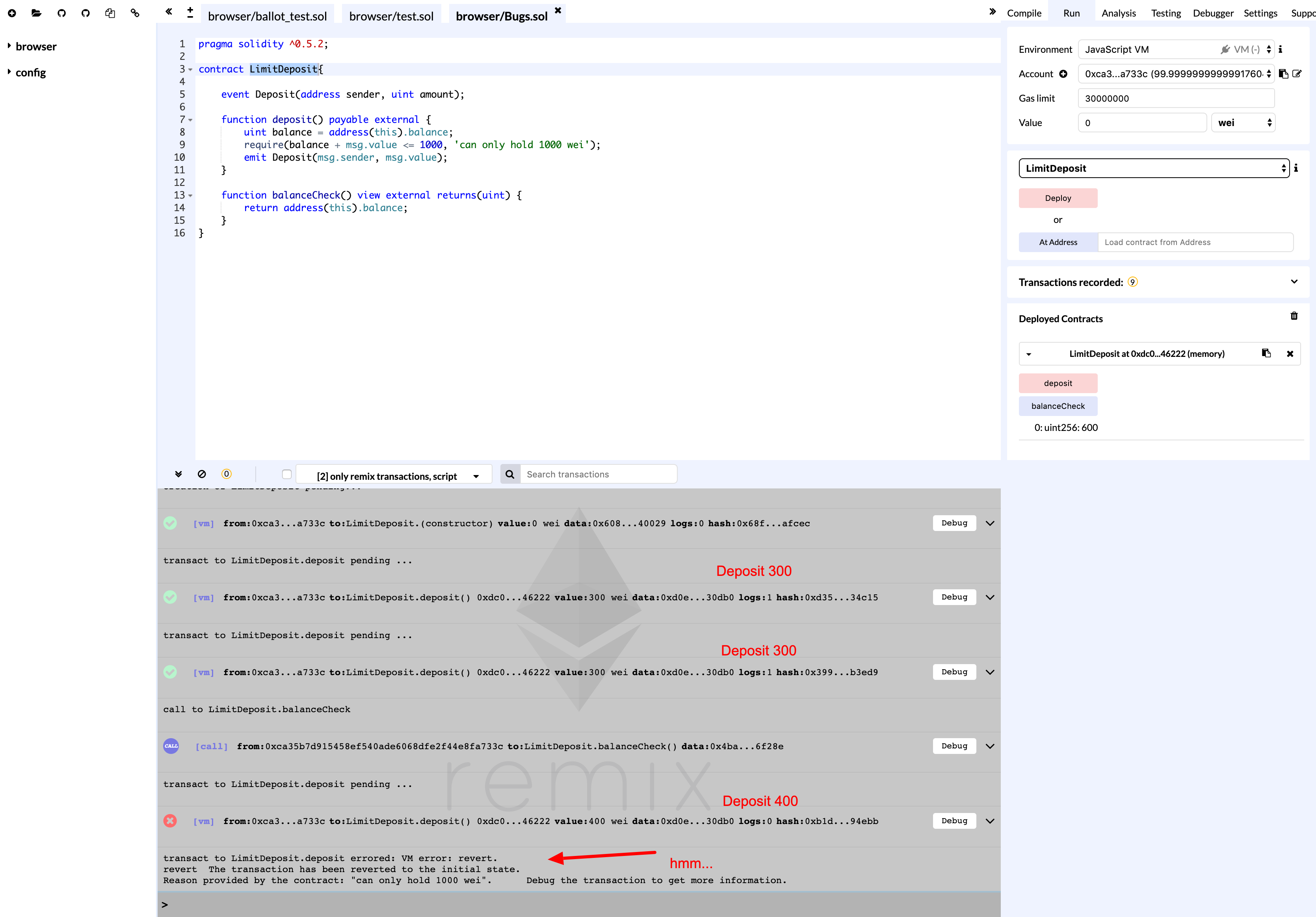Enable listen on network checkbox in terminal

tap(286, 474)
